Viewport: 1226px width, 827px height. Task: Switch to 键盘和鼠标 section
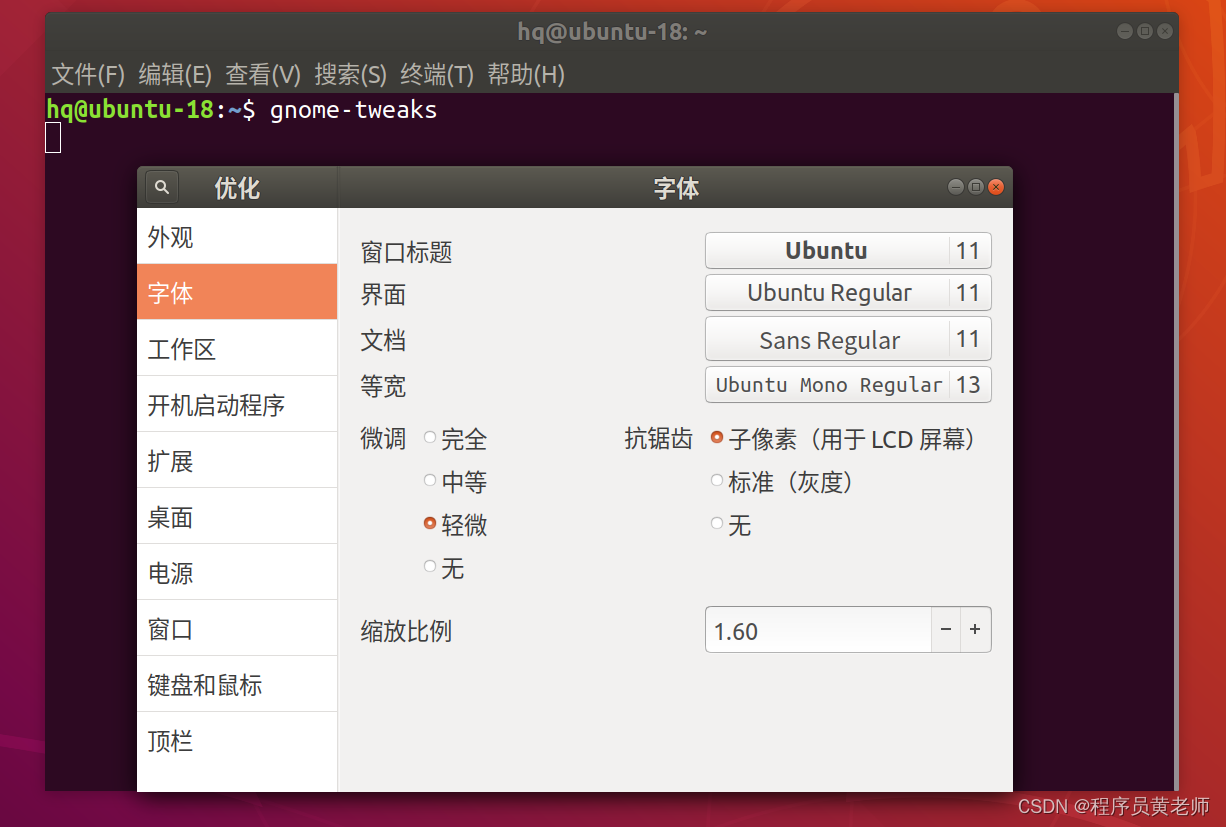coord(237,685)
